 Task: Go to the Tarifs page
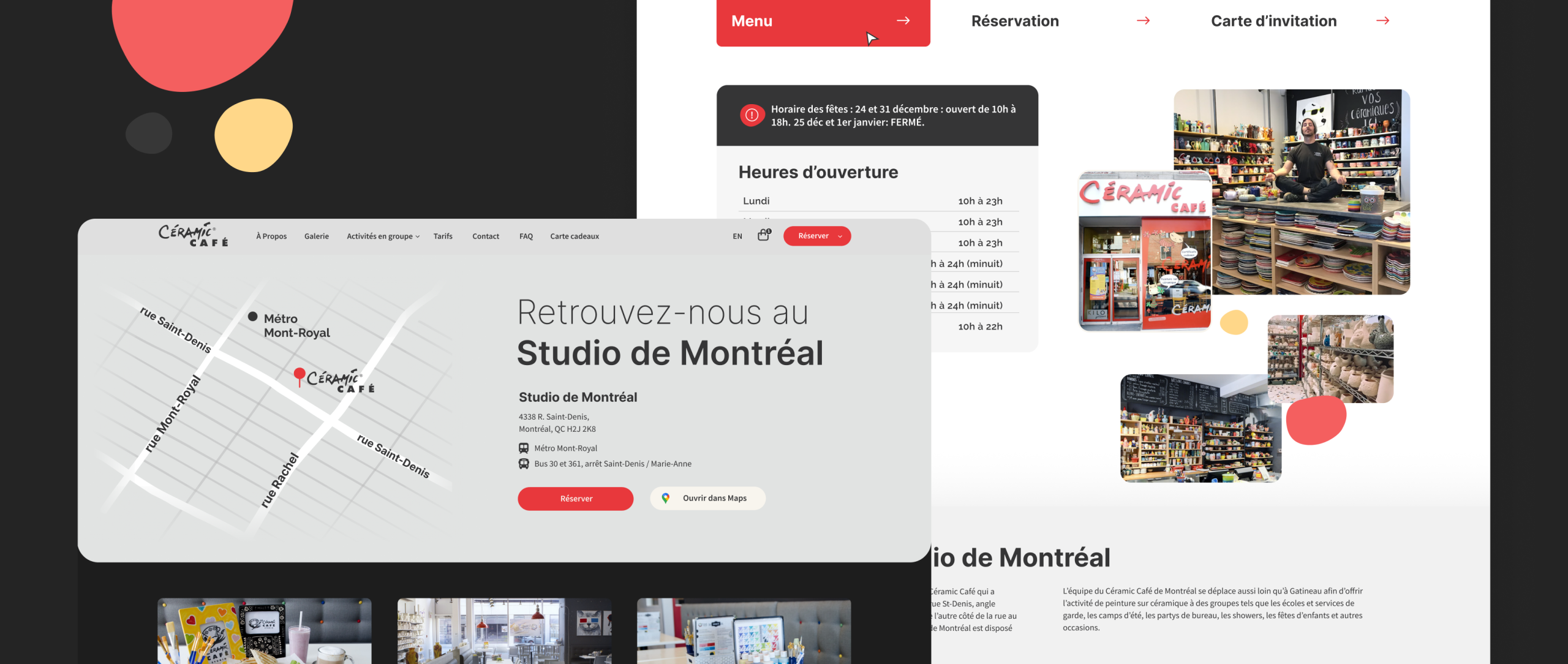pyautogui.click(x=443, y=236)
